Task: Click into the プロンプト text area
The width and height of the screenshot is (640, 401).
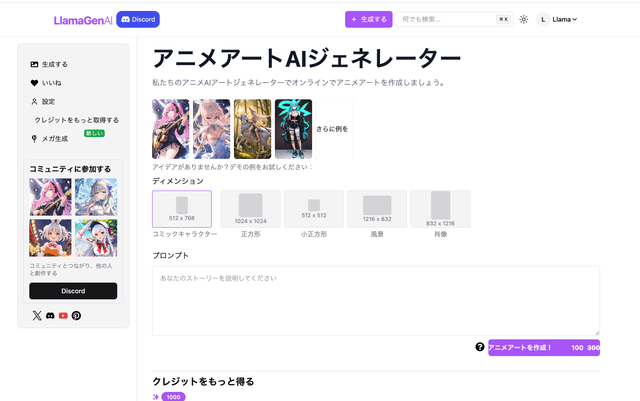Action: (x=376, y=301)
